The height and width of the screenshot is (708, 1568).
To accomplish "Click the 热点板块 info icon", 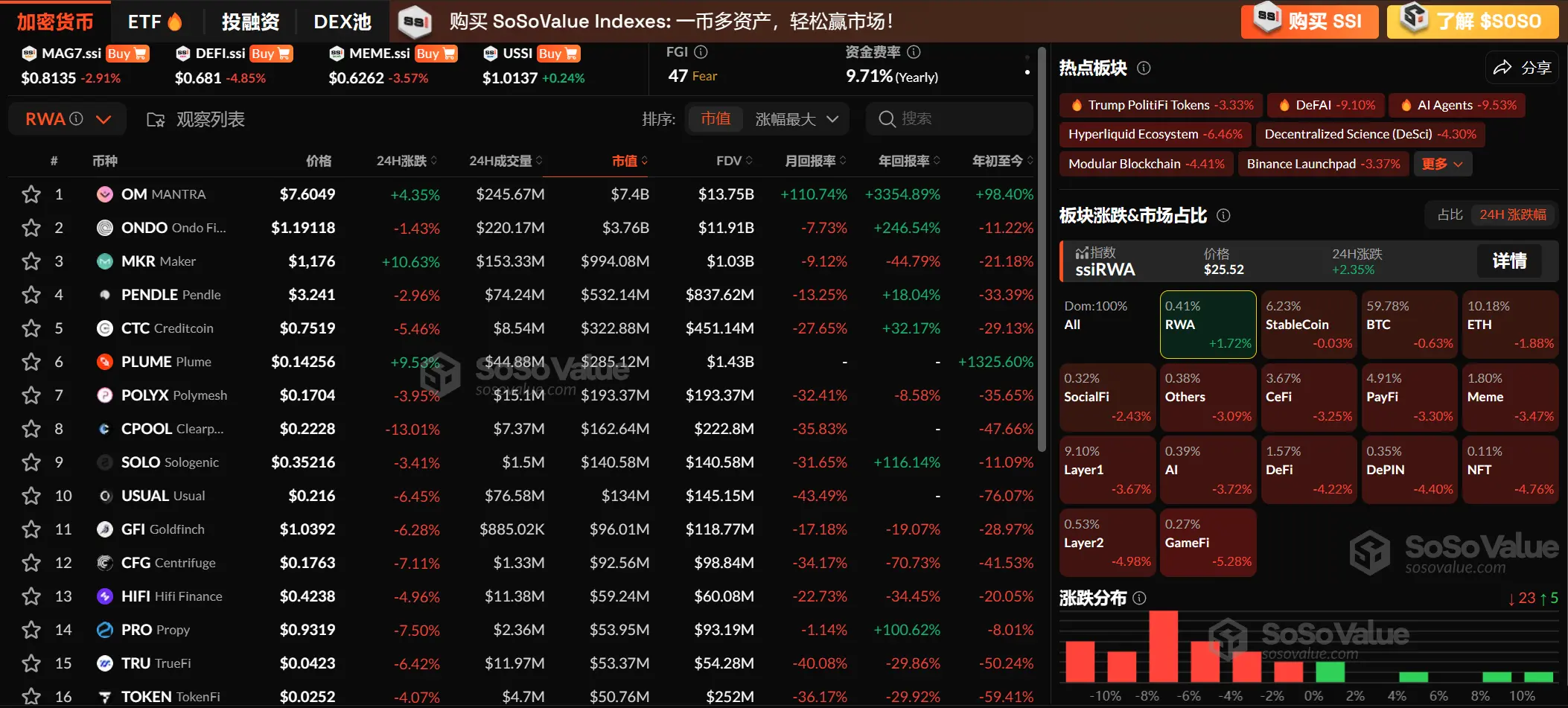I will pyautogui.click(x=1144, y=68).
